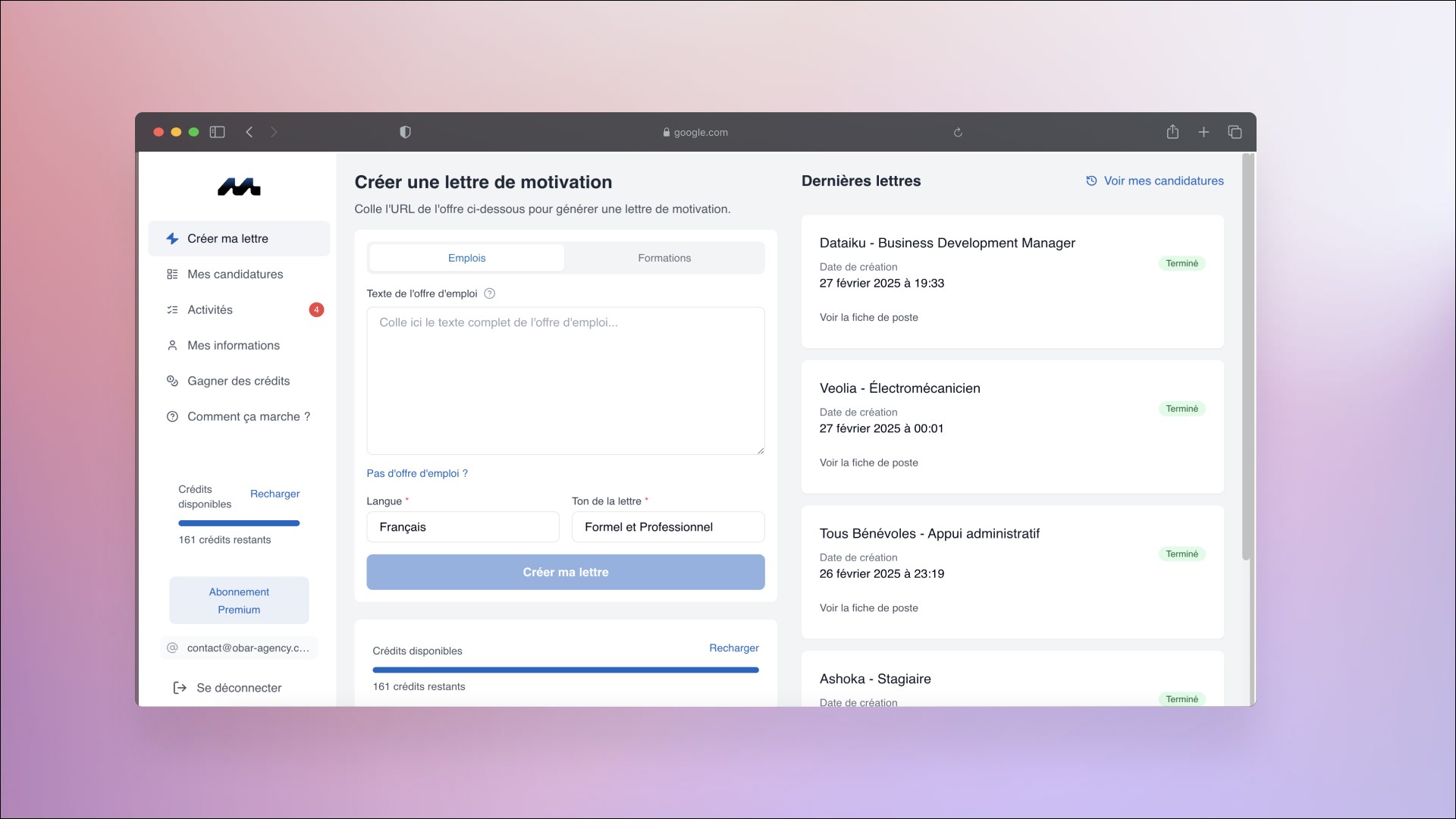Open the Tous Bénévoles - Appui administratif letter
The image size is (1456, 819).
tap(929, 534)
